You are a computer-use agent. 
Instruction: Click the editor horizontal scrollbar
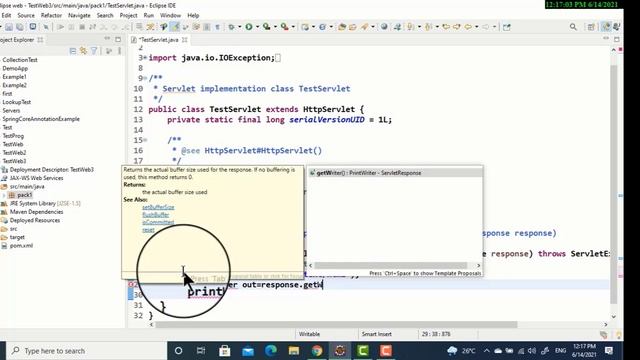point(336,324)
